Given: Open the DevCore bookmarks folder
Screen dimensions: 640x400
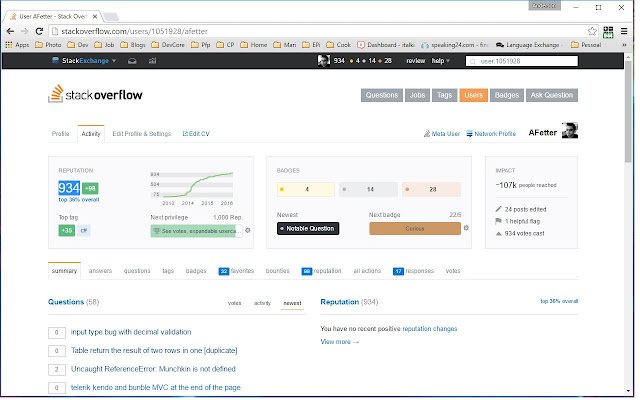Looking at the screenshot, I should coord(168,45).
